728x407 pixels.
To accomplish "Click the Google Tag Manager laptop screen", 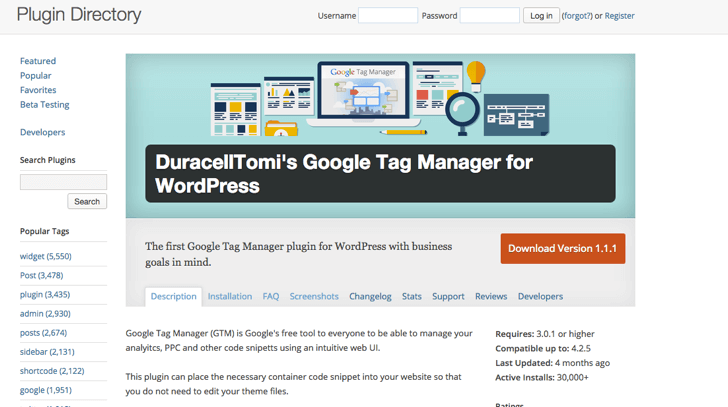I will pyautogui.click(x=363, y=90).
